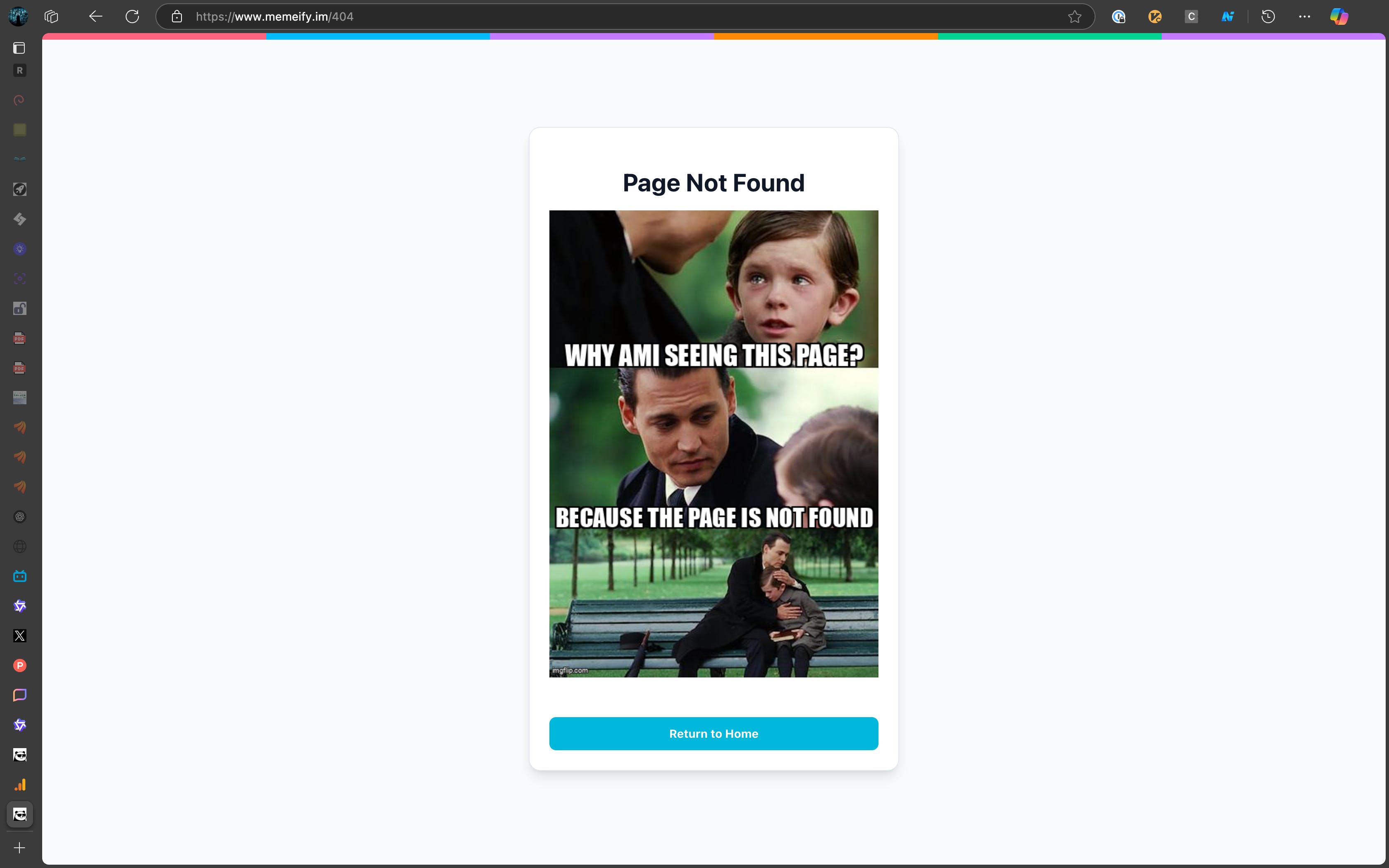Click the browser back arrow
The height and width of the screenshot is (868, 1389).
pyautogui.click(x=95, y=17)
